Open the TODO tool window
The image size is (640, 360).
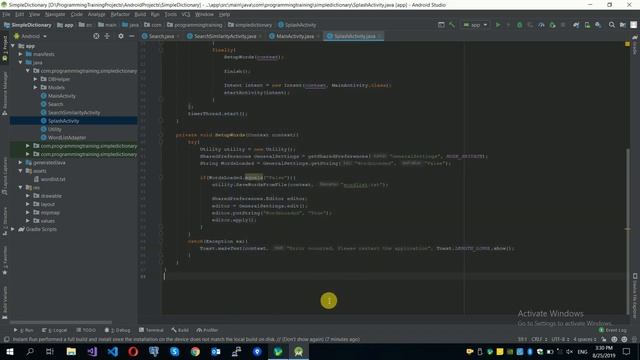click(x=86, y=330)
